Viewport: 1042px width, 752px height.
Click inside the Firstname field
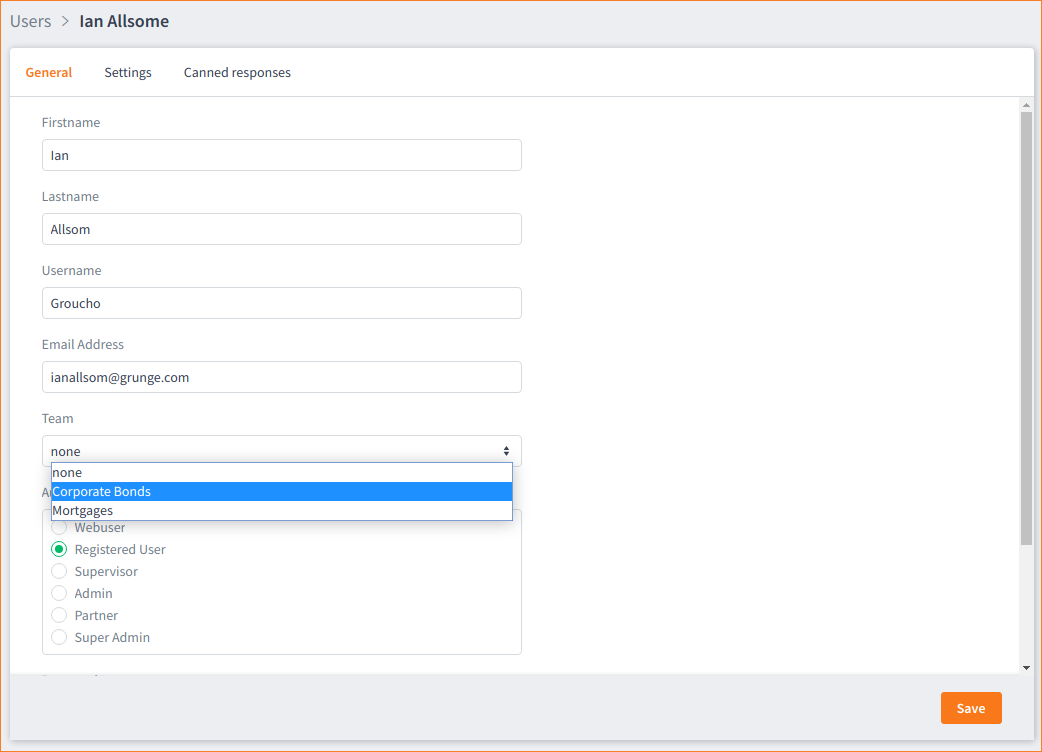[x=281, y=155]
